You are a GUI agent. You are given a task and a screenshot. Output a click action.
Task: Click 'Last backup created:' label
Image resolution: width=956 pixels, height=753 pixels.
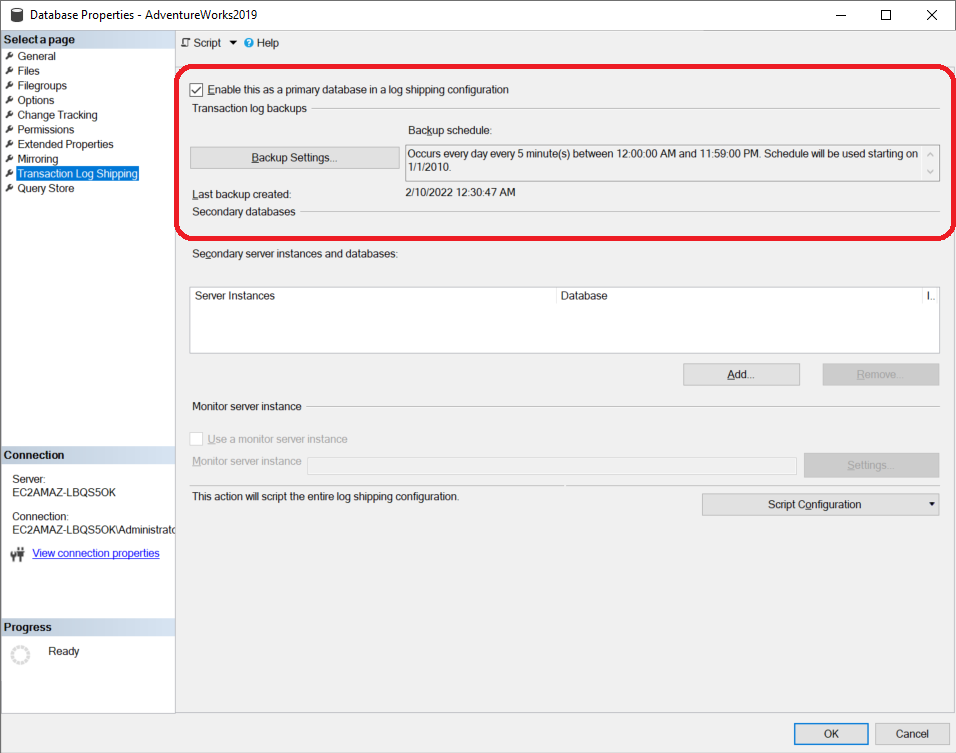point(241,194)
